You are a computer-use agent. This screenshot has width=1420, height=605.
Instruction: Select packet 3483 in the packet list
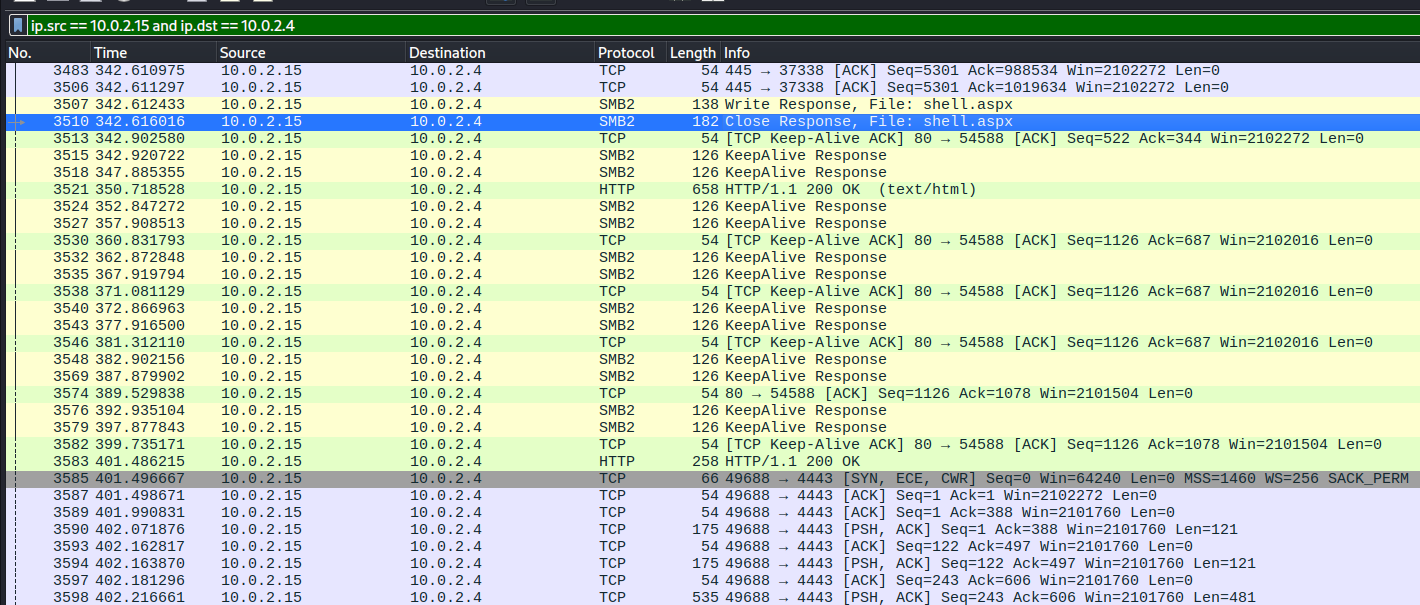coord(712,71)
